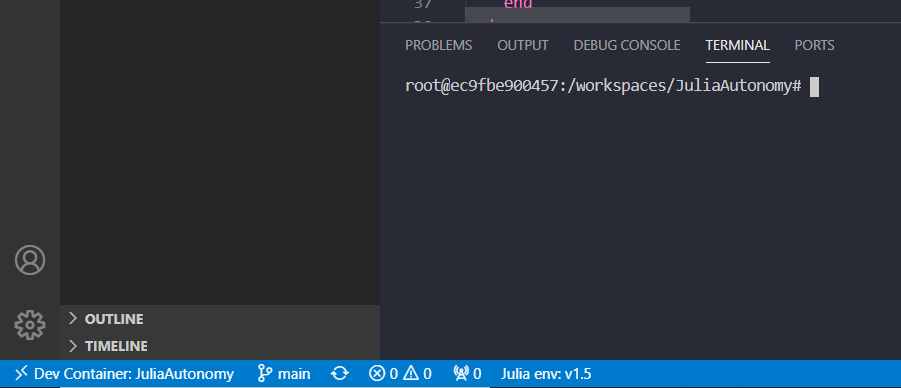Expand the TIMELINE section
The height and width of the screenshot is (388, 901).
tap(220, 346)
